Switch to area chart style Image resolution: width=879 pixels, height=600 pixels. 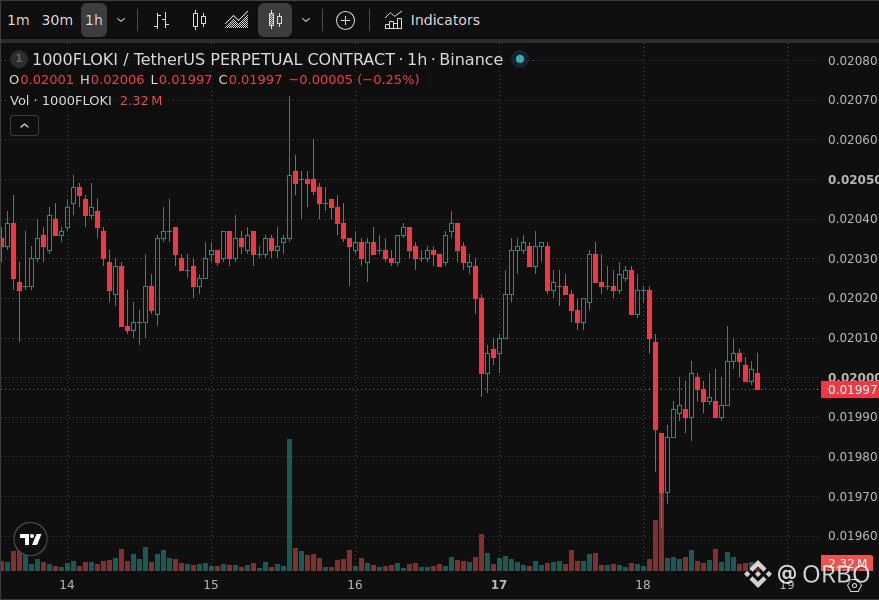point(237,20)
